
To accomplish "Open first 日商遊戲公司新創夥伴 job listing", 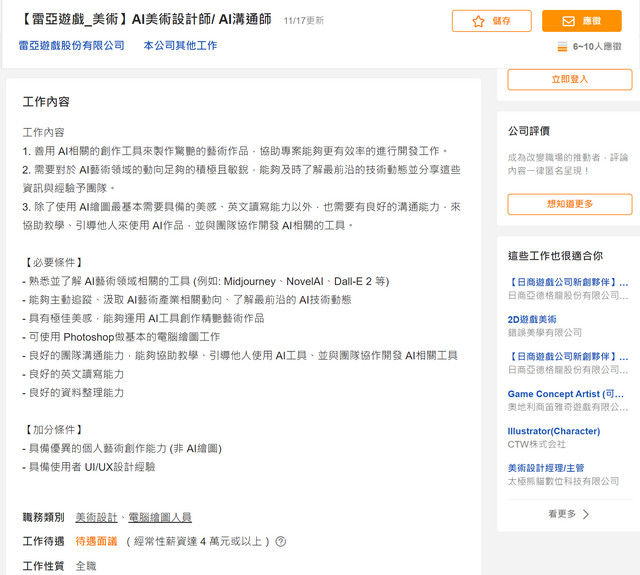I will 568,282.
